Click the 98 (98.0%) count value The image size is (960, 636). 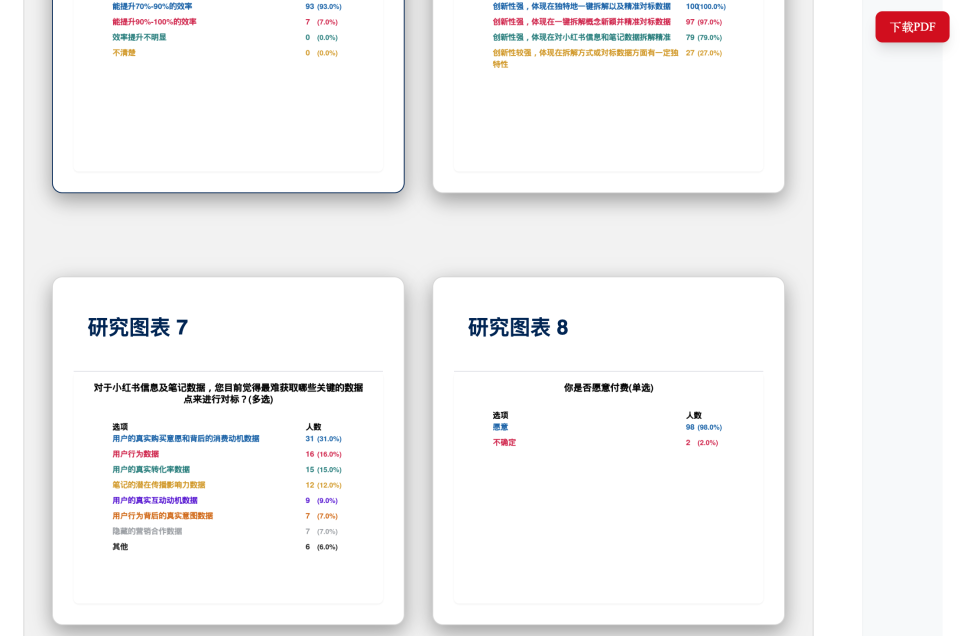tap(703, 427)
